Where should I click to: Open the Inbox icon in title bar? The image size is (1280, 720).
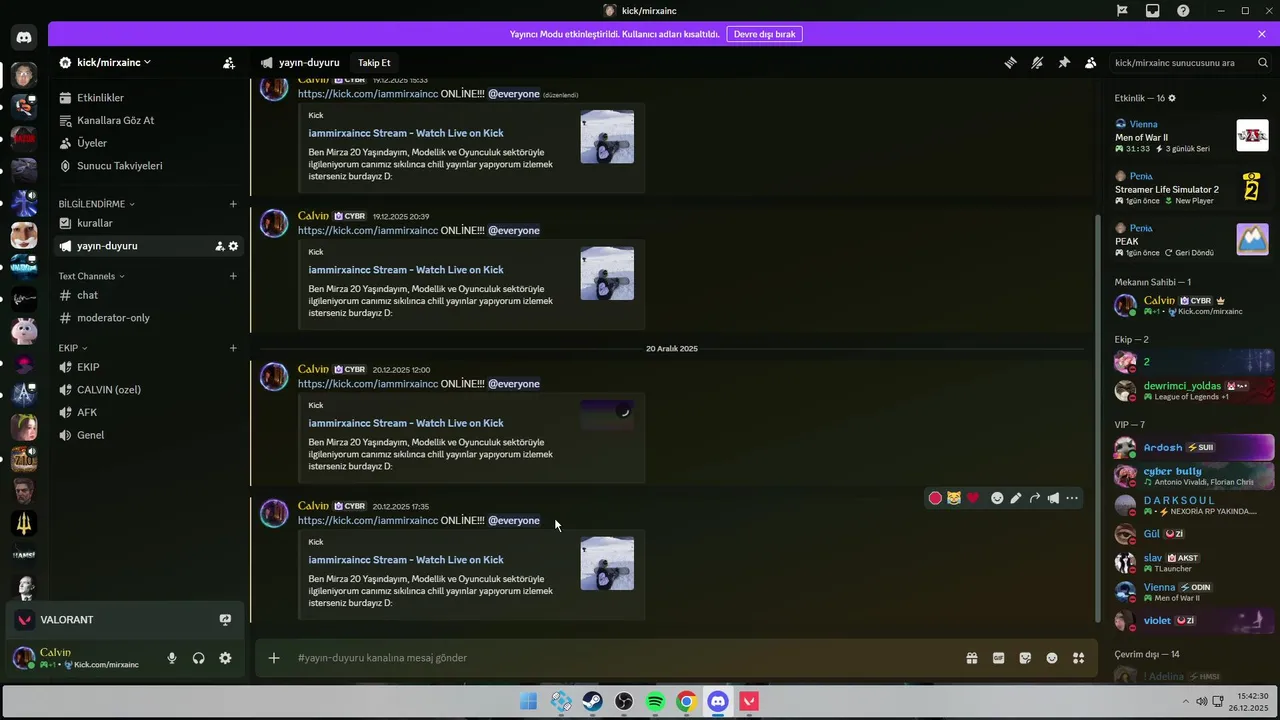(x=1153, y=11)
